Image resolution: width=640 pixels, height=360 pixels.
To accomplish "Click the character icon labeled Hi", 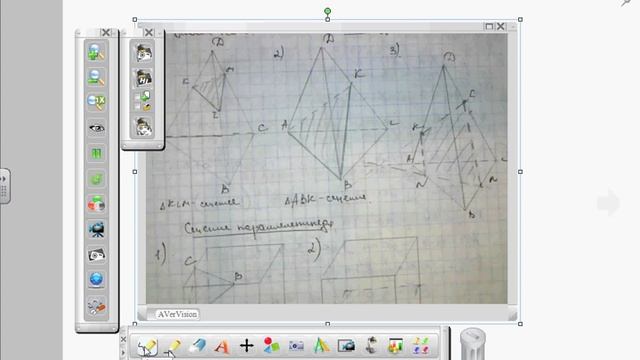I will pyautogui.click(x=144, y=78).
